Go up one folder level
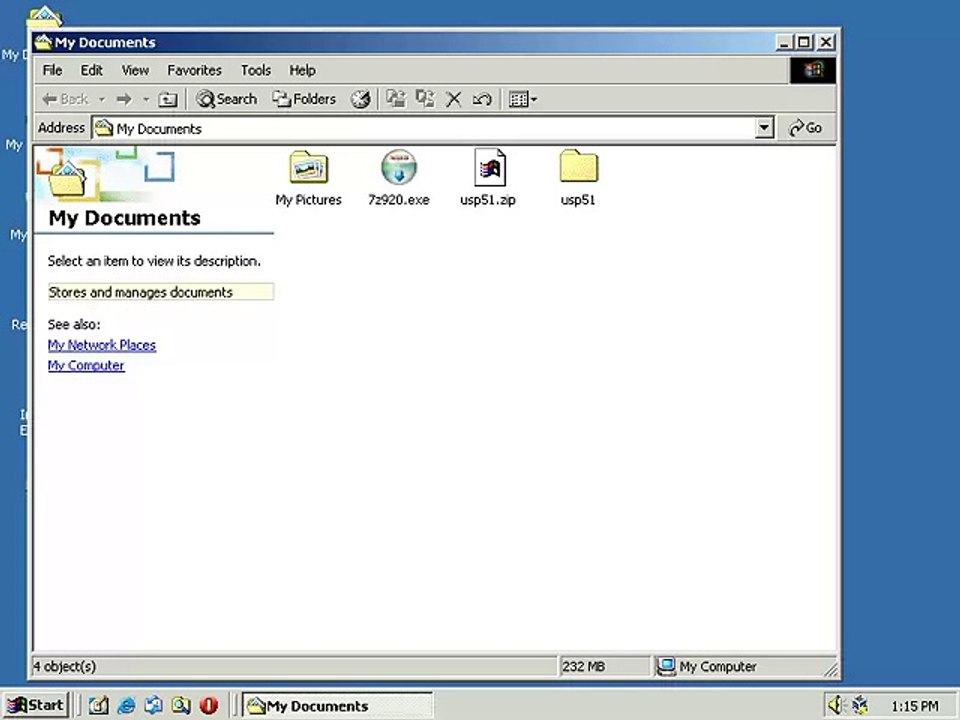Screen dimensions: 960x720 click(168, 99)
